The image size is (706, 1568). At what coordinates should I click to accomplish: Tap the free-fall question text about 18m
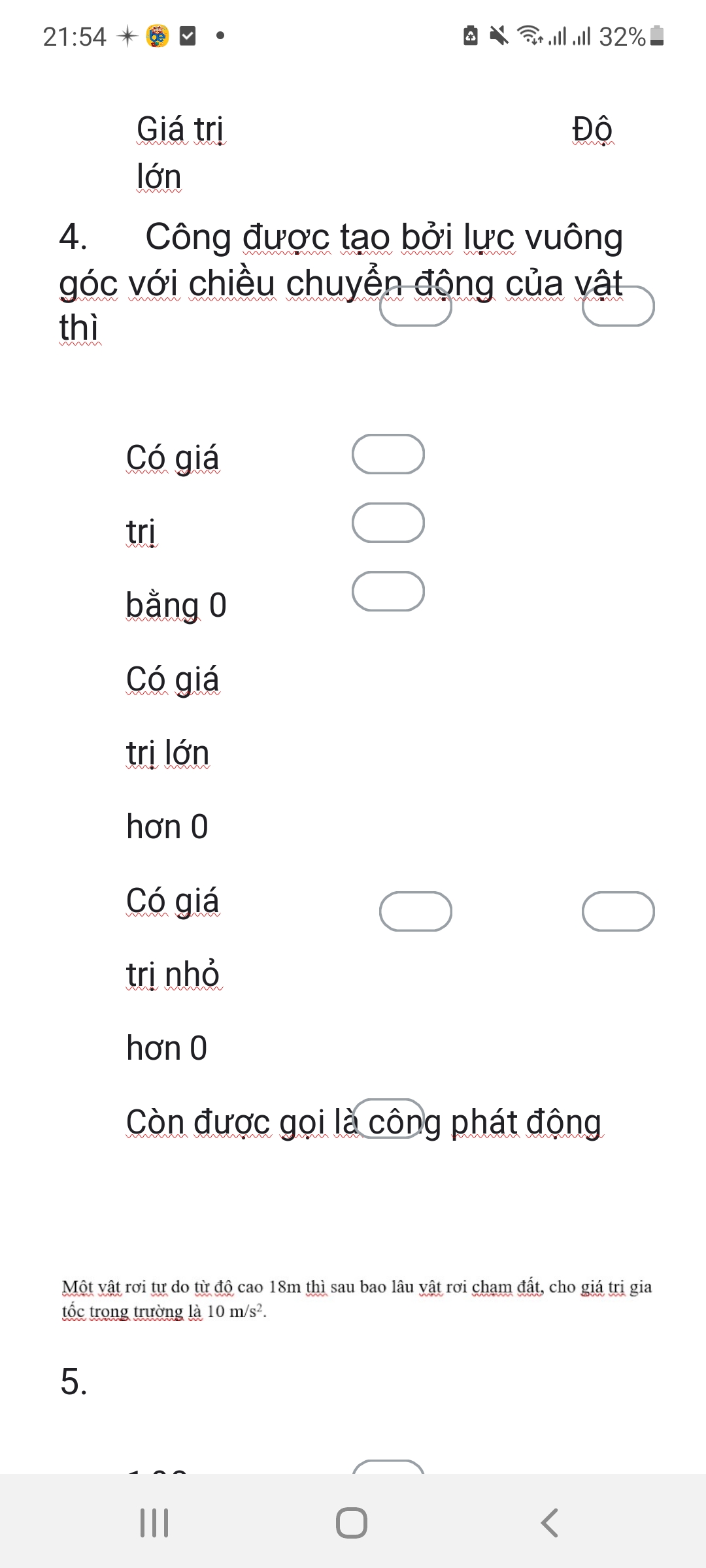tap(357, 1299)
